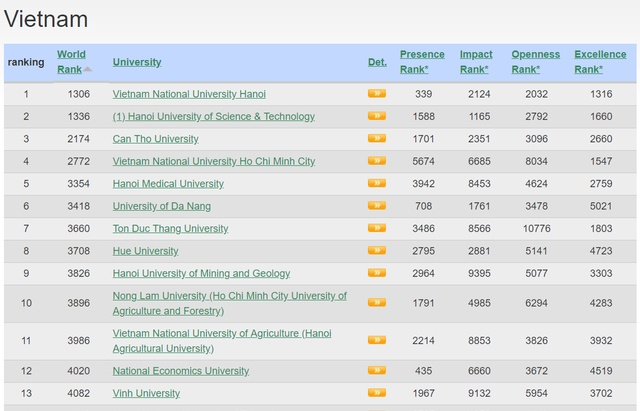Sort by University column header
The height and width of the screenshot is (411, 640).
click(137, 62)
